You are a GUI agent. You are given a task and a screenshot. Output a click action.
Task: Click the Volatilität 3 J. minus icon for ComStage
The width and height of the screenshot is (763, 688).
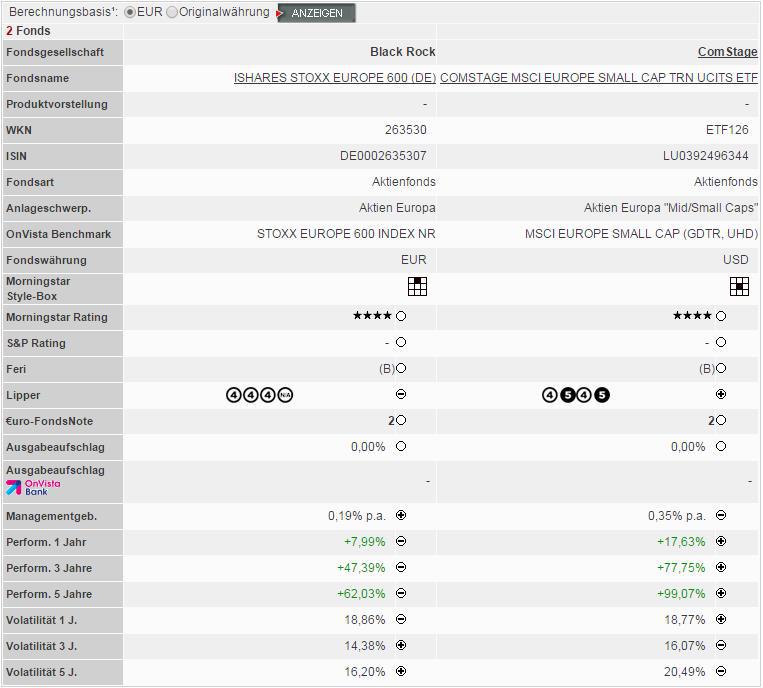point(721,645)
